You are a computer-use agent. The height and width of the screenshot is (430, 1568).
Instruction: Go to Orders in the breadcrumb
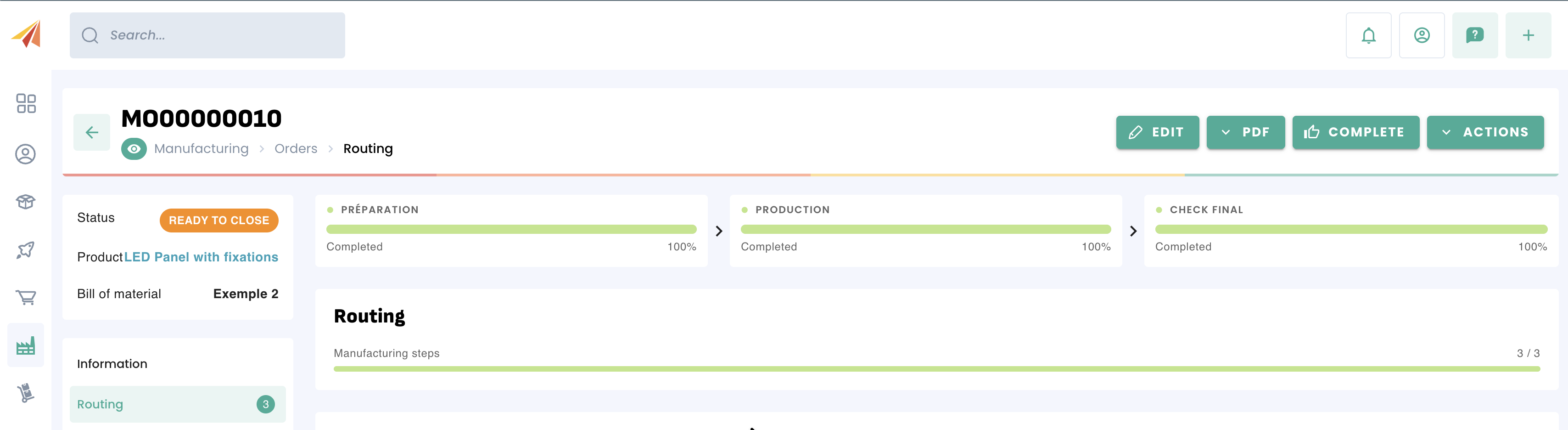click(296, 148)
